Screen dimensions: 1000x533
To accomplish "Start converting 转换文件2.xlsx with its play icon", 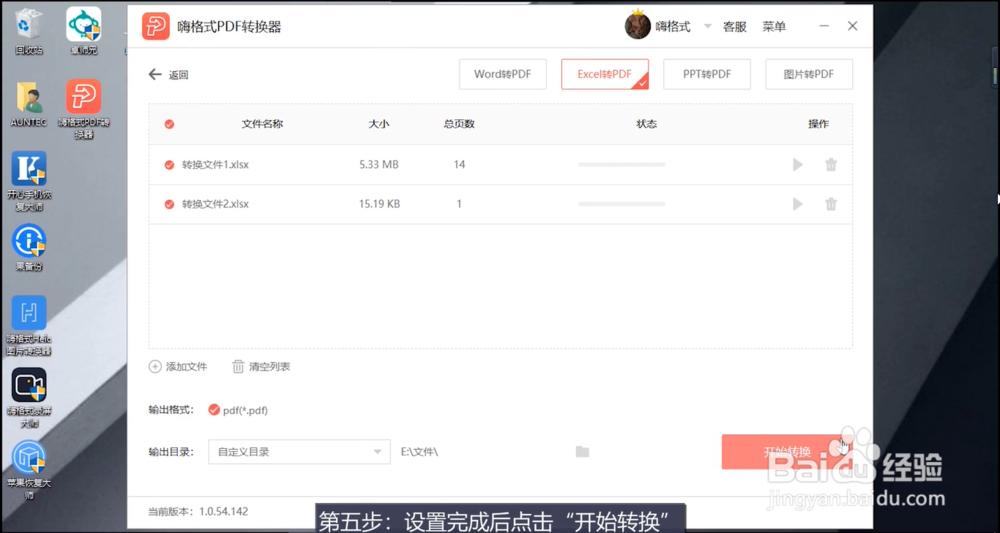I will (x=797, y=204).
